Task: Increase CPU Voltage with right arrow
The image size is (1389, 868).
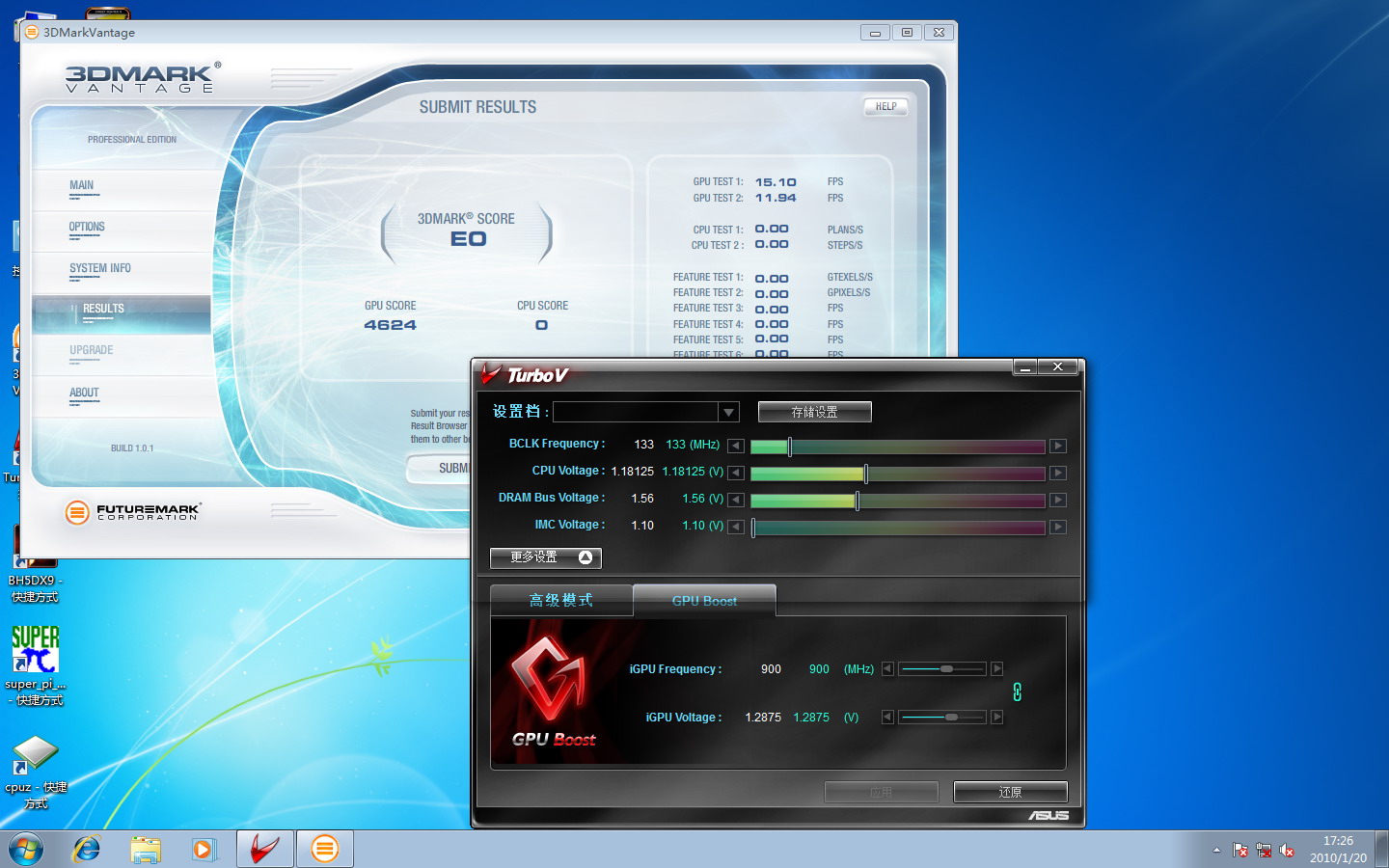Action: point(1058,473)
